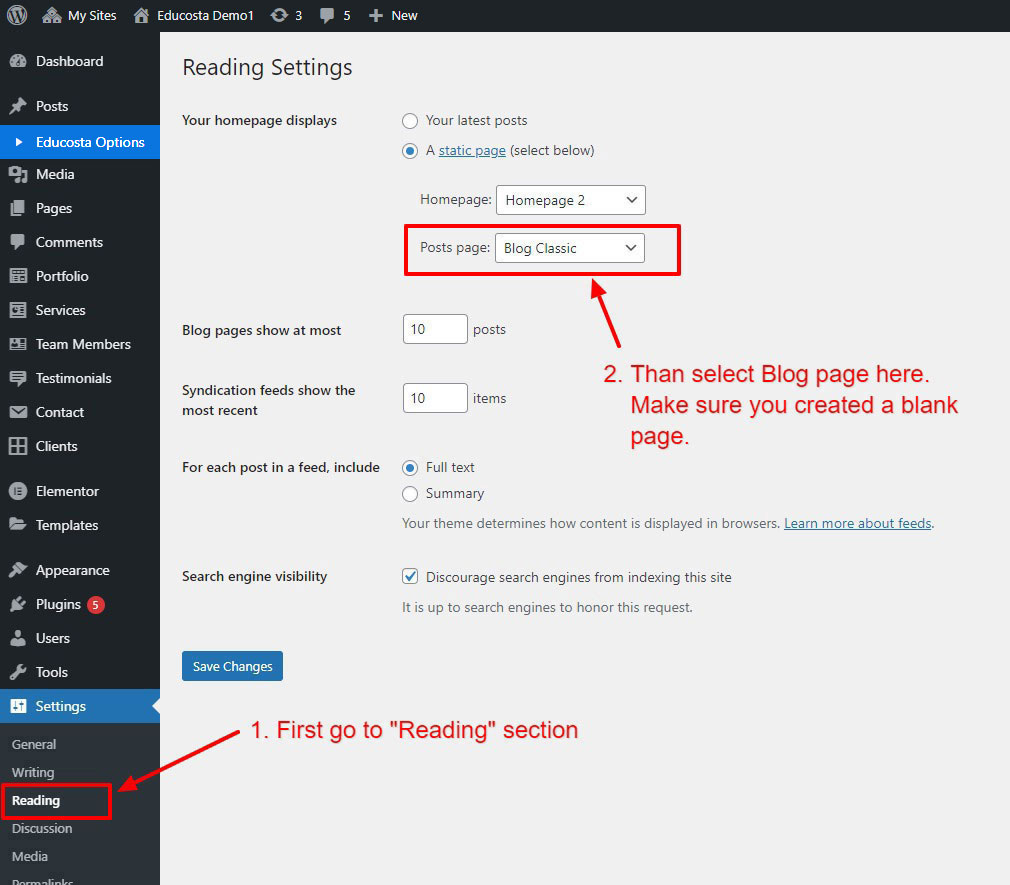Expand the Educosta Options menu
Viewport: 1010px width, 885px height.
(90, 142)
